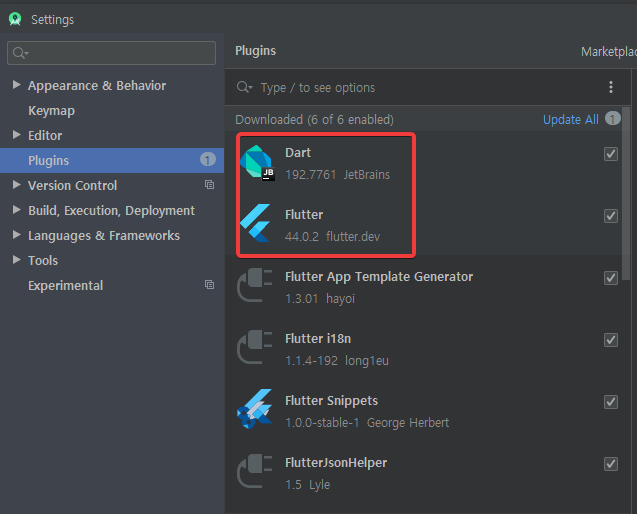Select the Flutter plugin name
Image resolution: width=637 pixels, height=514 pixels.
click(304, 215)
